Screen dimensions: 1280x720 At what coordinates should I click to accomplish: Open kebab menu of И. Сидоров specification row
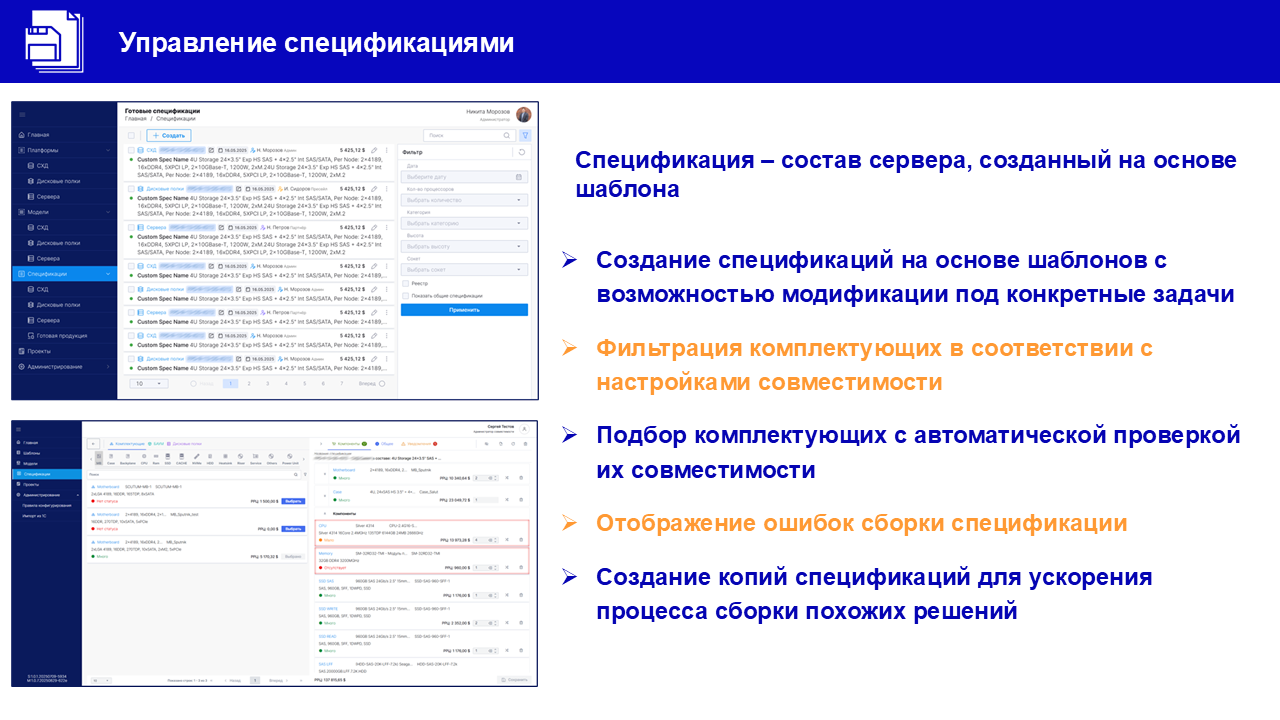pyautogui.click(x=387, y=189)
